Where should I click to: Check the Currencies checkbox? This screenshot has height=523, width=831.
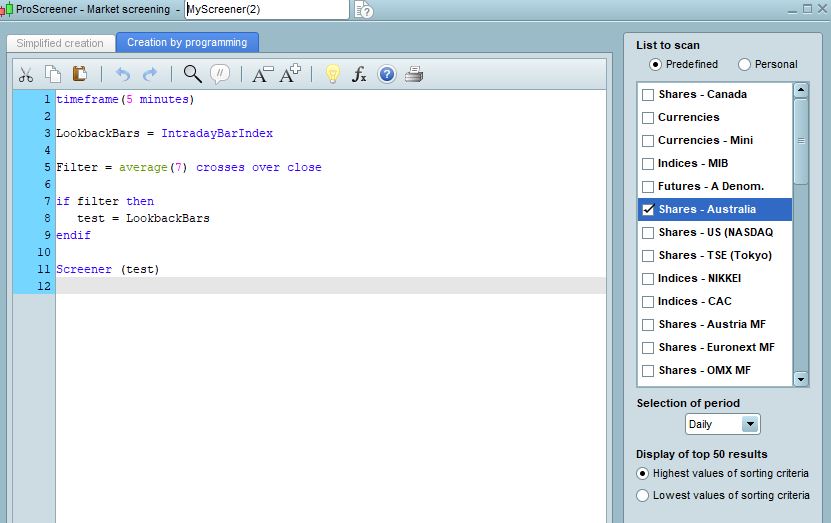pos(648,118)
